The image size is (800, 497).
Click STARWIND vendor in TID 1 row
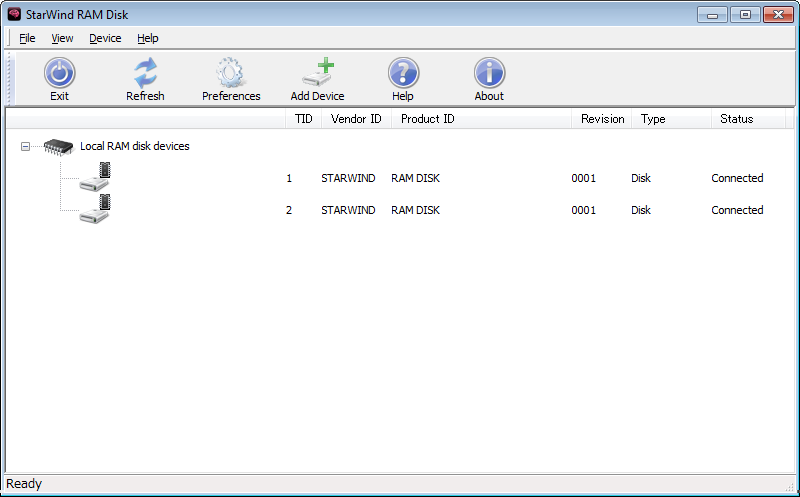pos(348,178)
